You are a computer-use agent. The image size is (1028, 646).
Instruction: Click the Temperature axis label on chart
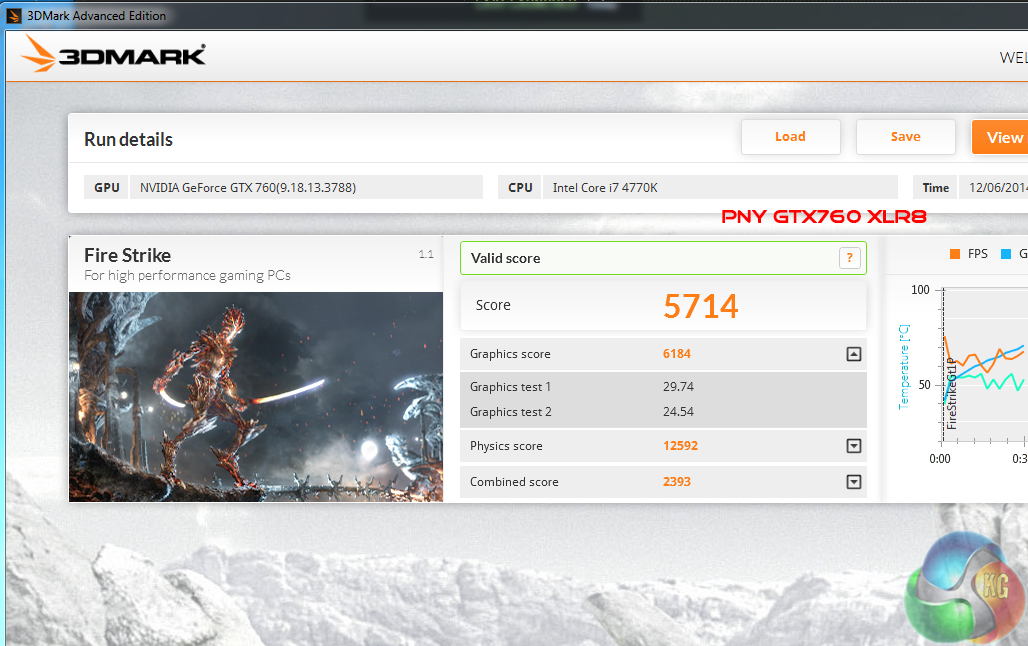pos(904,367)
